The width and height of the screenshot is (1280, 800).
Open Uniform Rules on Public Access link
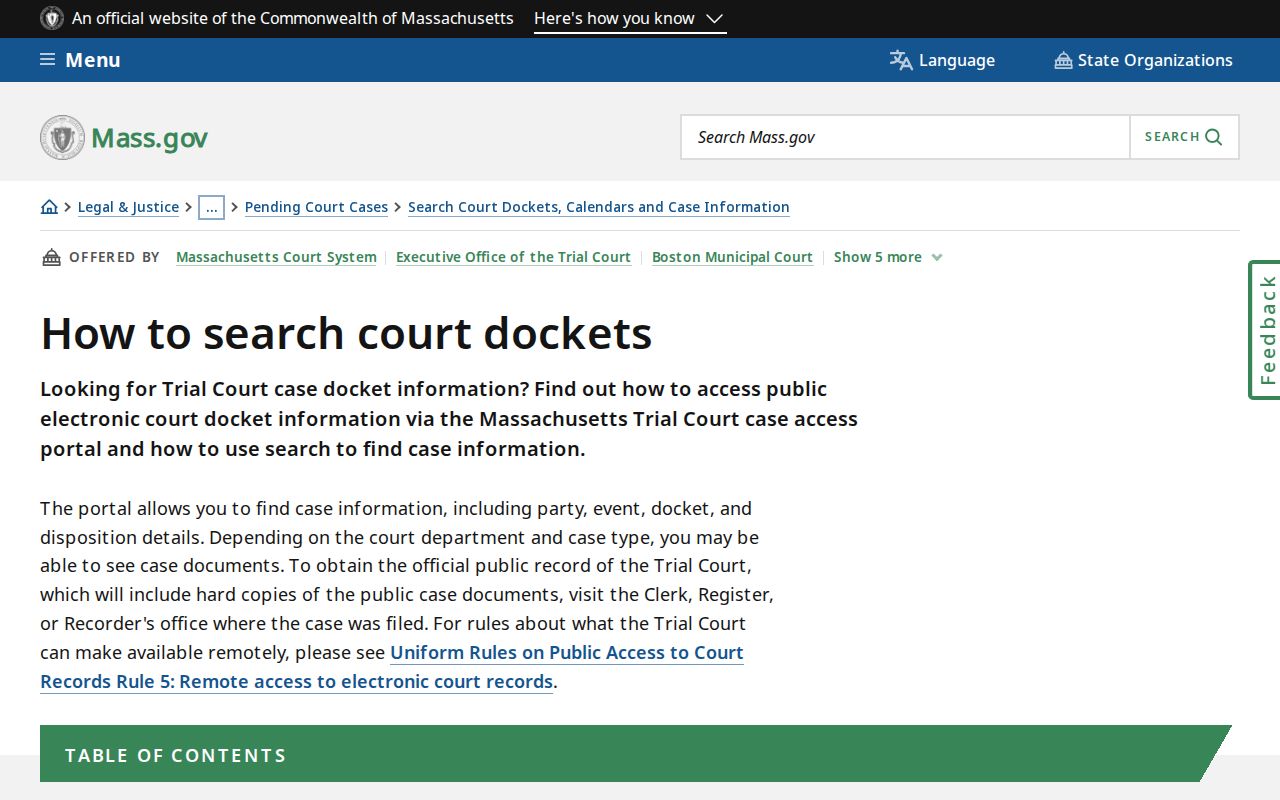tap(392, 667)
